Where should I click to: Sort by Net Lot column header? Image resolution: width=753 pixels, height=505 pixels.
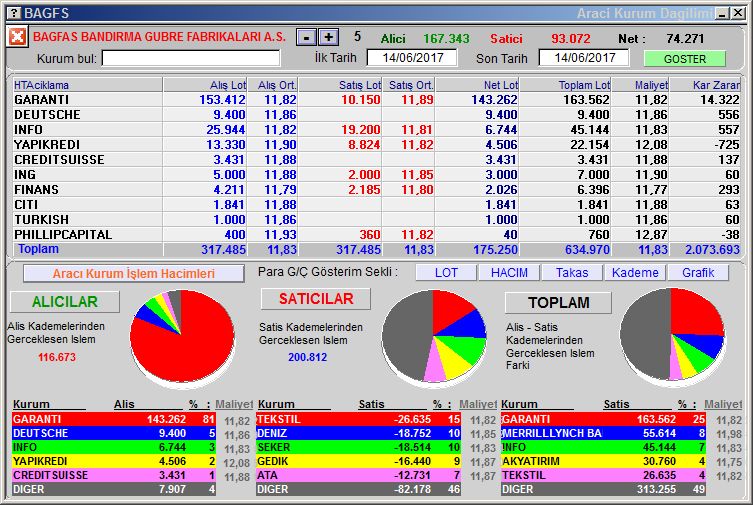click(x=477, y=85)
